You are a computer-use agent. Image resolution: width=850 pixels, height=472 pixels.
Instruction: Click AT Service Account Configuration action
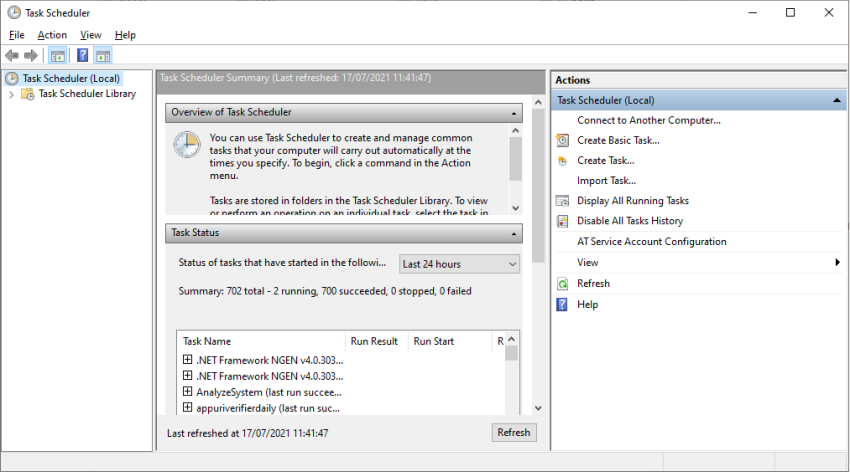pos(652,242)
